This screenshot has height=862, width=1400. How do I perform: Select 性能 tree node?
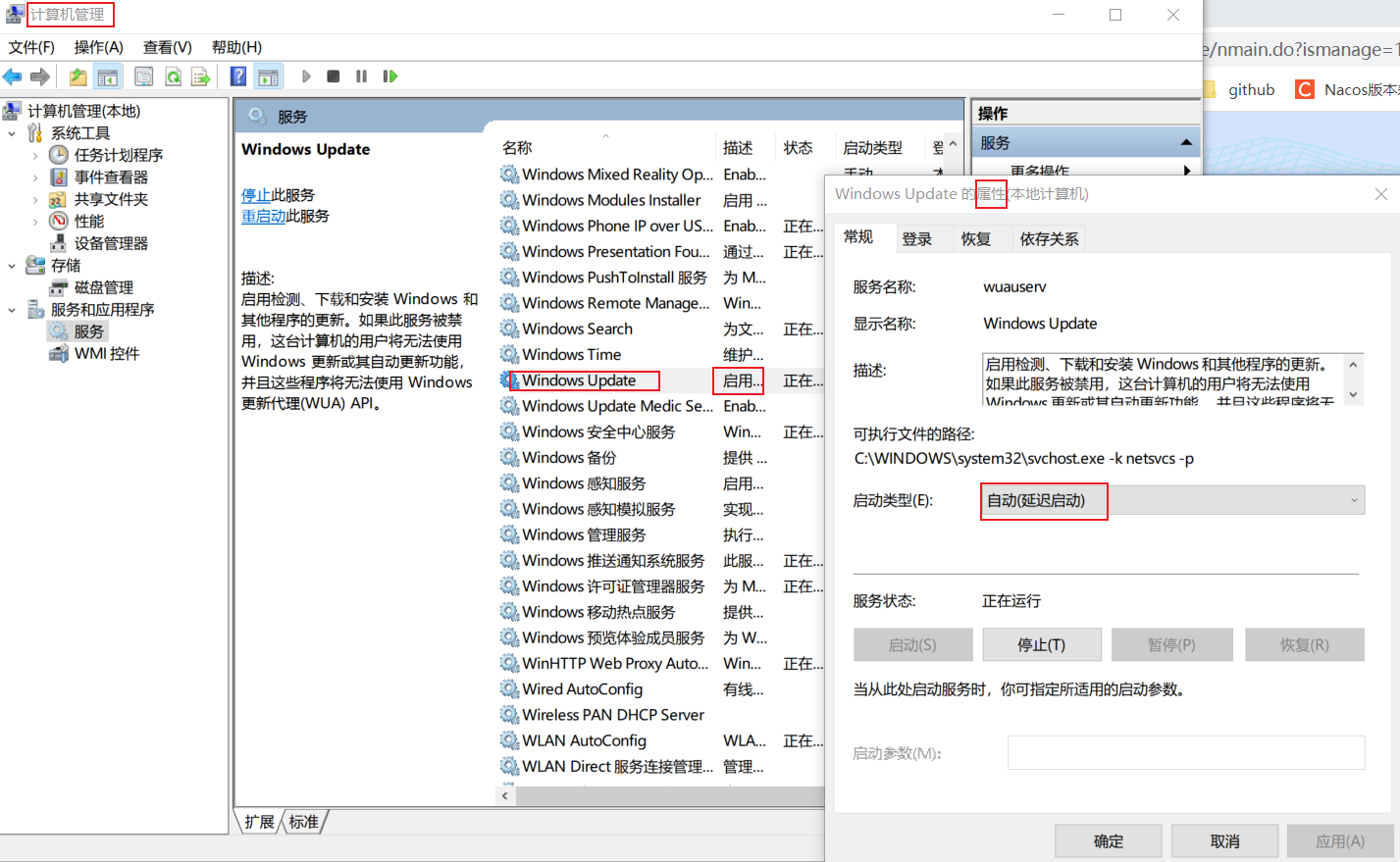tap(89, 222)
